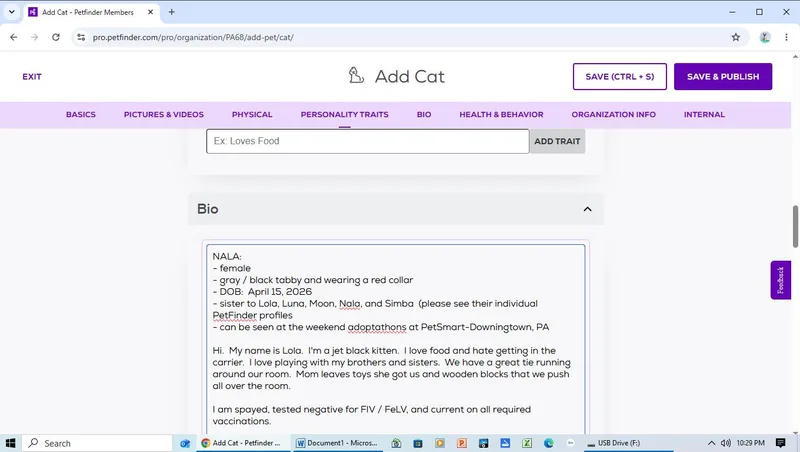Click the page vertical scrollbar thumb
The image size is (800, 452).
pyautogui.click(x=795, y=227)
